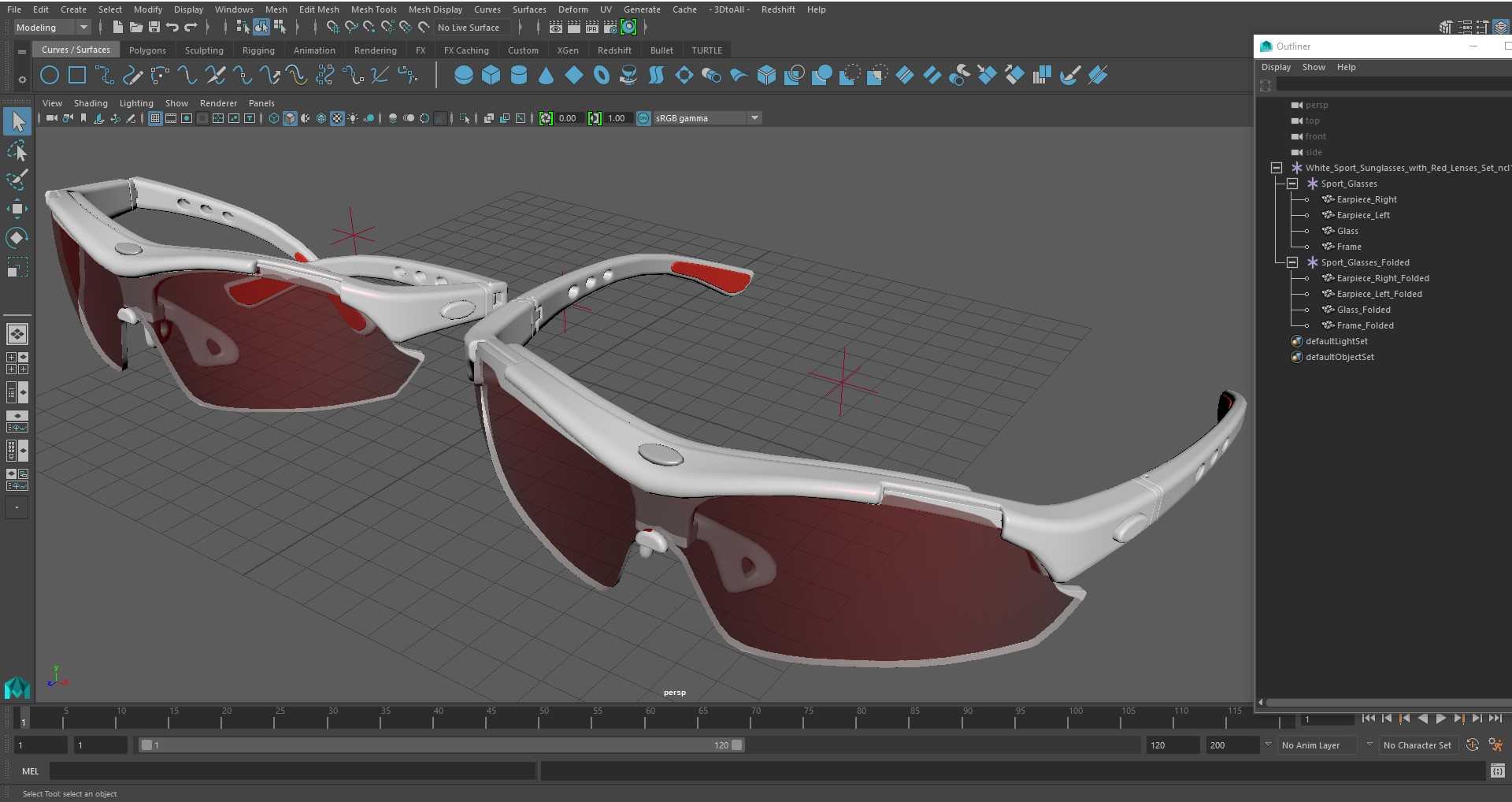The height and width of the screenshot is (802, 1512).
Task: Open a scene with folder icon
Action: 135,28
